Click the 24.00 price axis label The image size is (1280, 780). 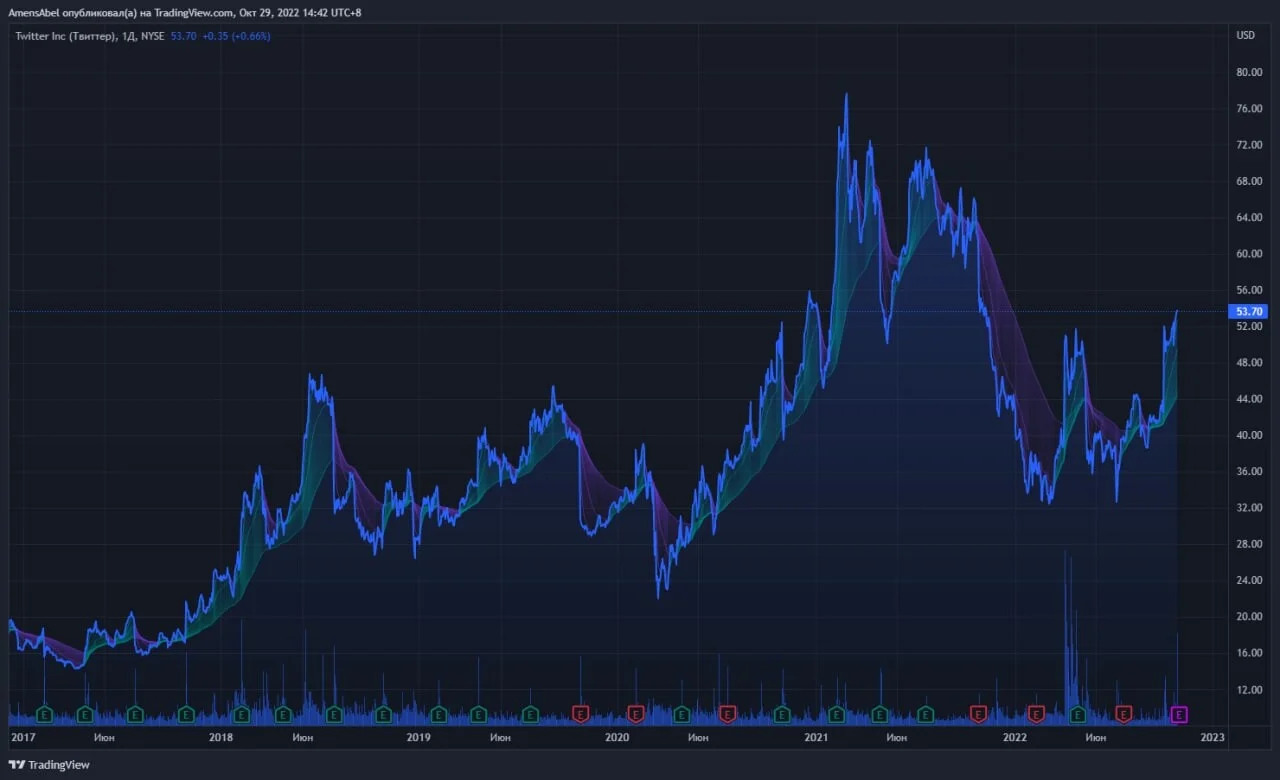1249,581
